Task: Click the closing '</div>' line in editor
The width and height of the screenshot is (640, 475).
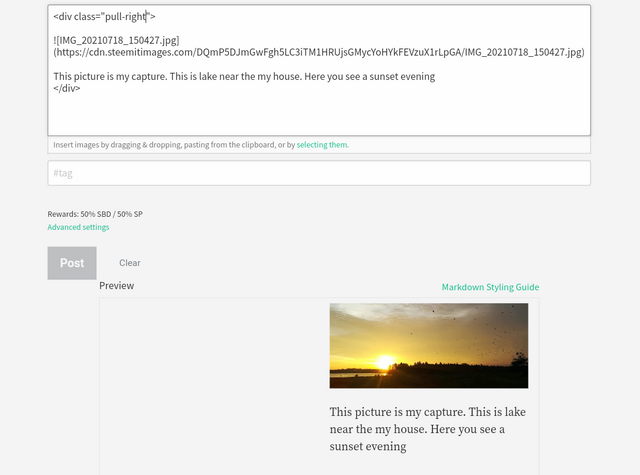Action: tap(67, 88)
